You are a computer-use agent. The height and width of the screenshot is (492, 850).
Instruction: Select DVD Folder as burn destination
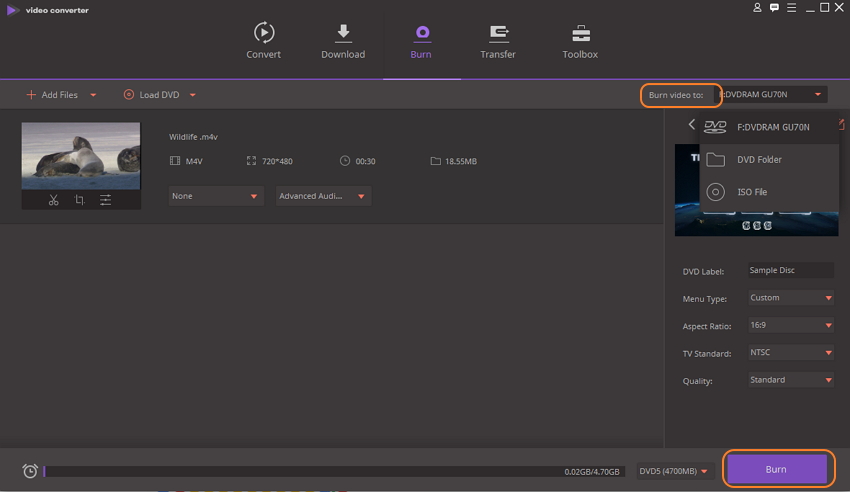click(x=758, y=159)
